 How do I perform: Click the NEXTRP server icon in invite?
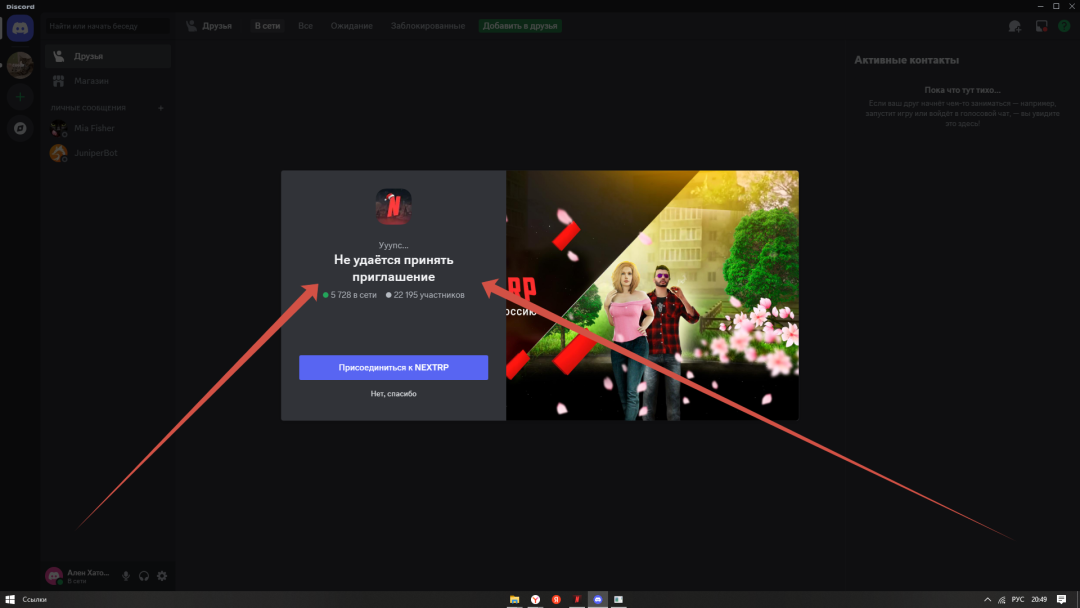click(x=394, y=207)
